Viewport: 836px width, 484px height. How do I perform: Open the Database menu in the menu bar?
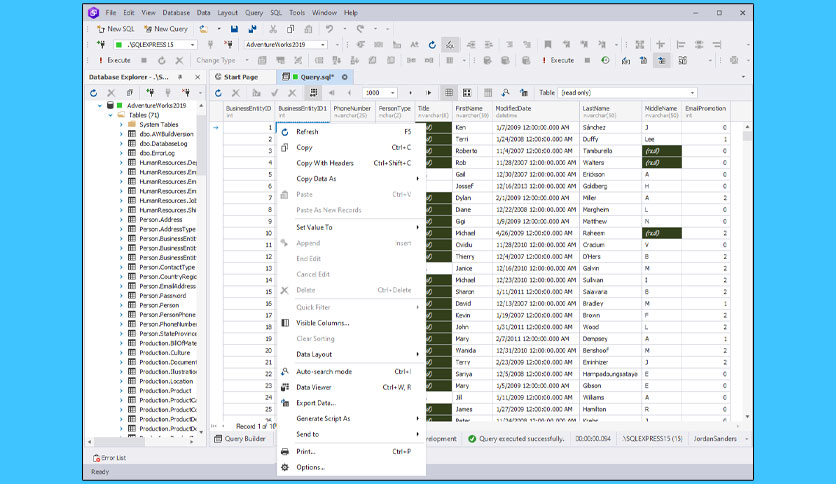pyautogui.click(x=176, y=13)
